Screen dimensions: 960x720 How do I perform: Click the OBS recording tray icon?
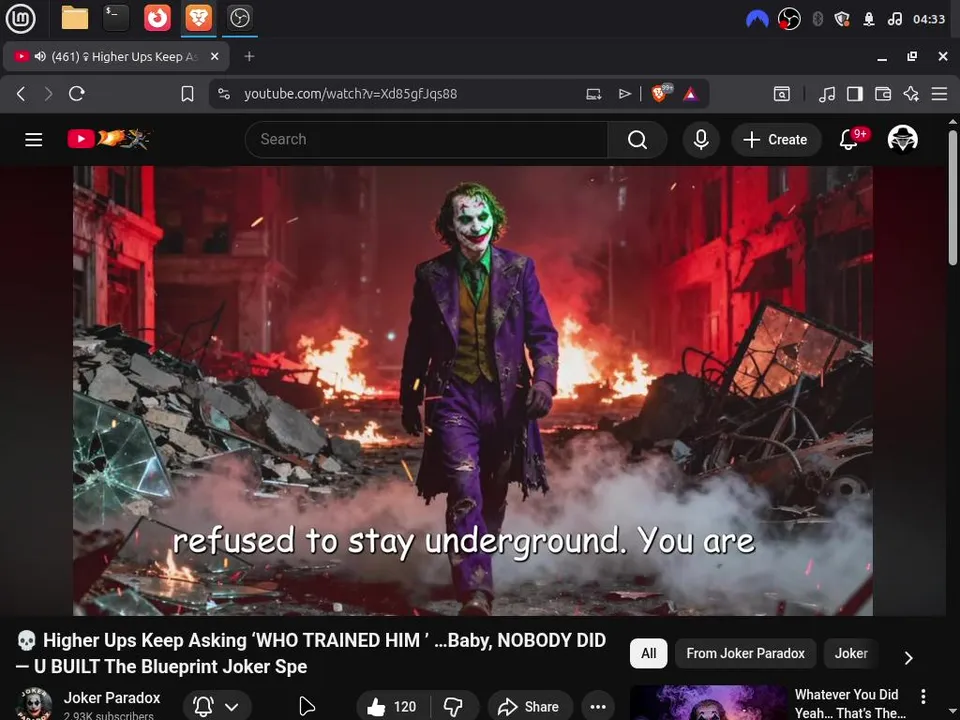pos(789,19)
